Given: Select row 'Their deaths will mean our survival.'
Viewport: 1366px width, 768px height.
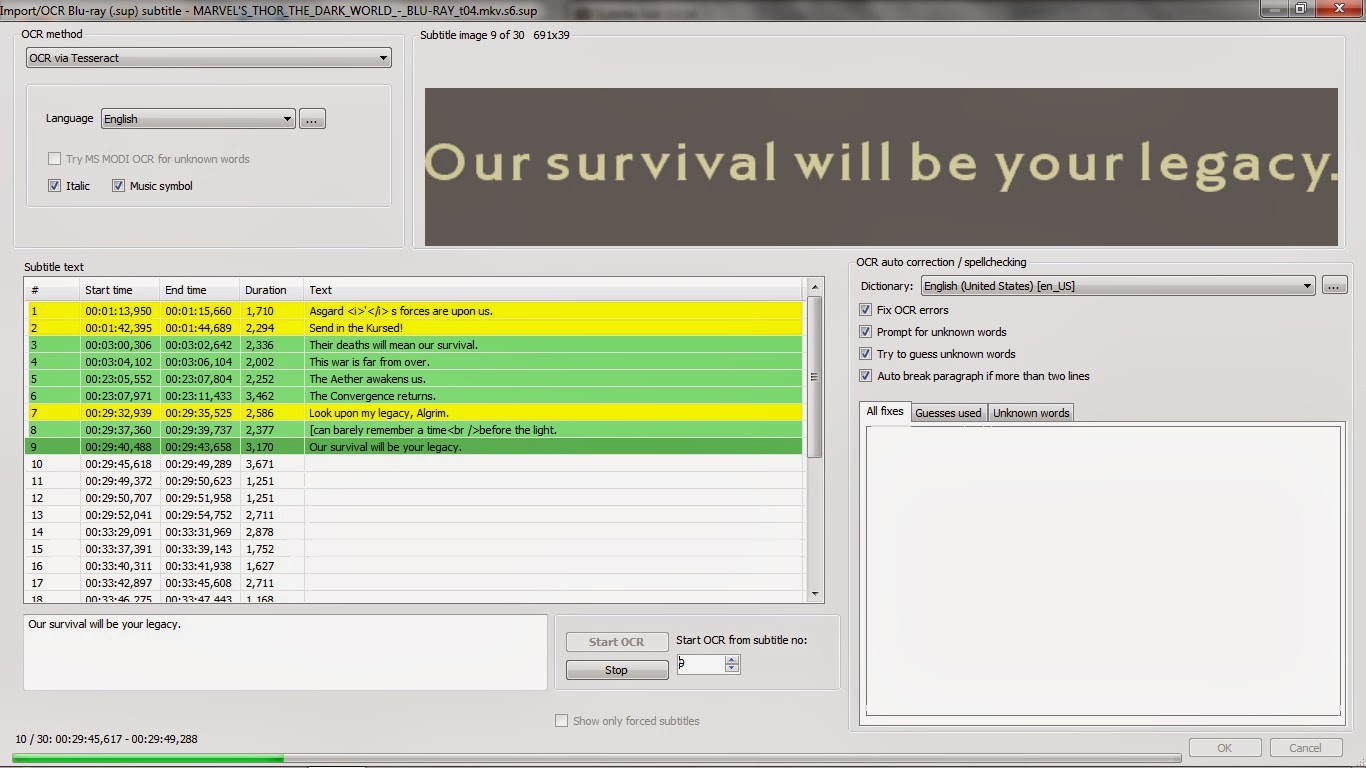Looking at the screenshot, I should 414,345.
